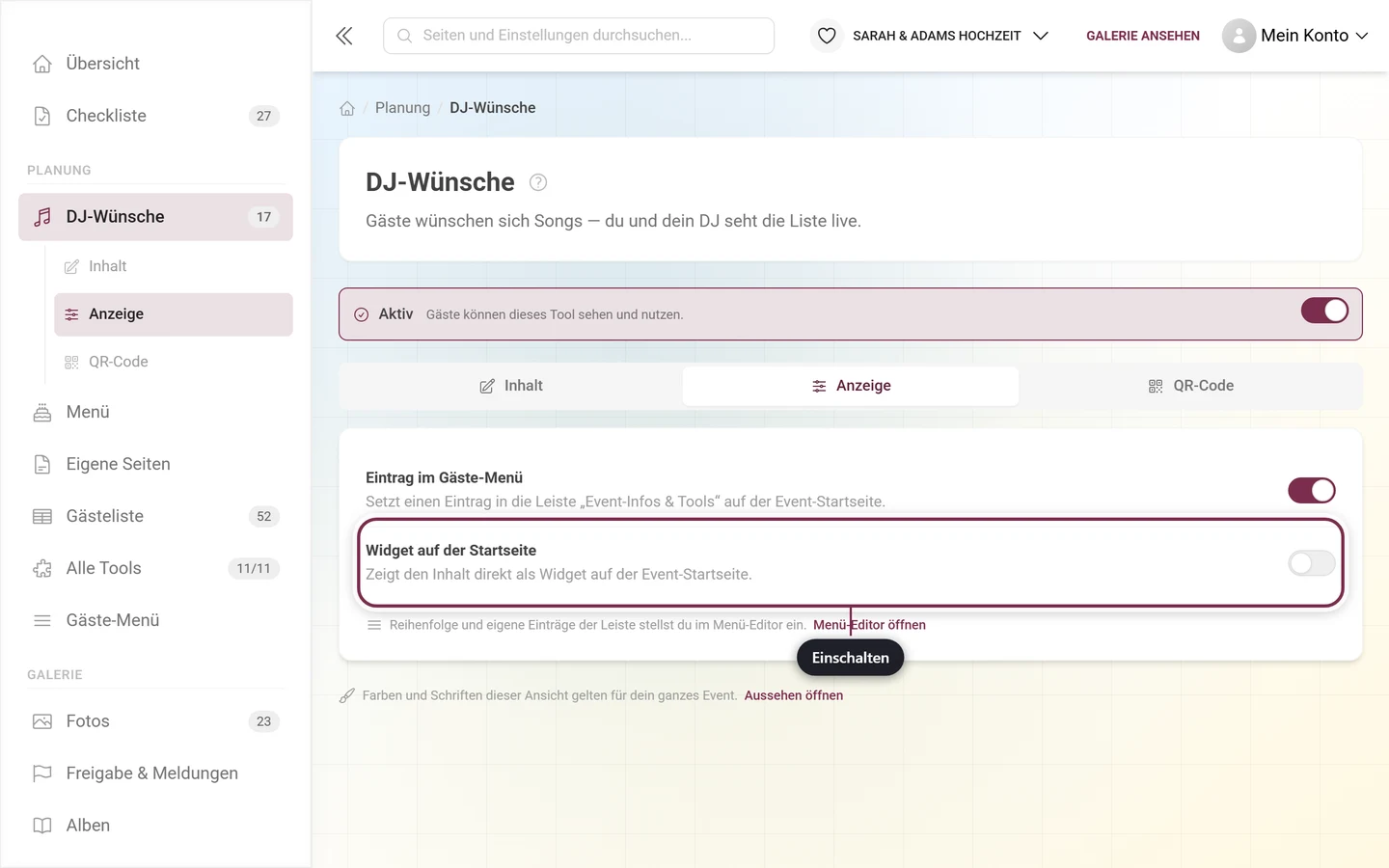The width and height of the screenshot is (1389, 868).
Task: Open the Sarah & Adams Hochzeit event dropdown
Action: tap(930, 36)
